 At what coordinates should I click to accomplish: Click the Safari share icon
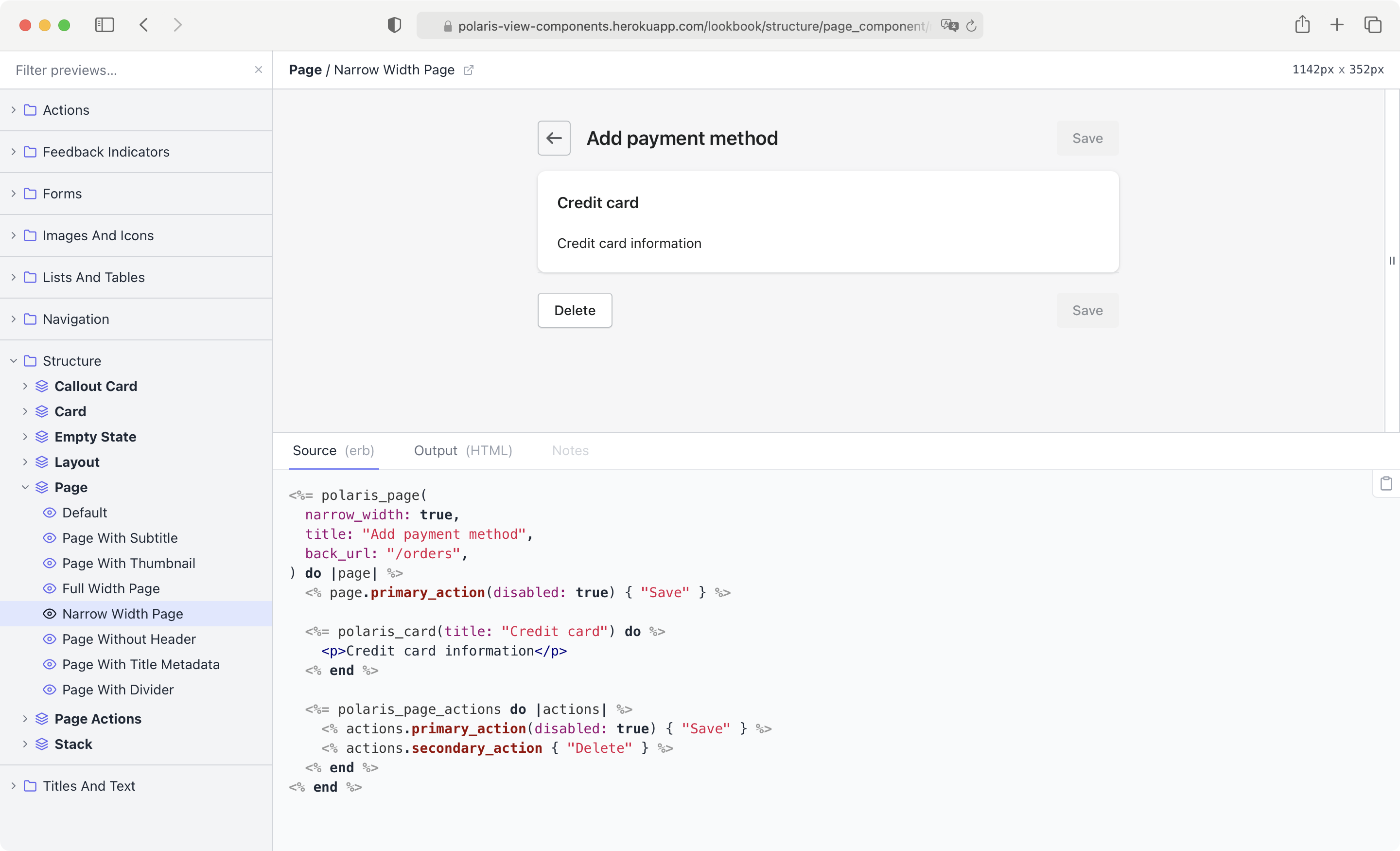tap(1302, 25)
